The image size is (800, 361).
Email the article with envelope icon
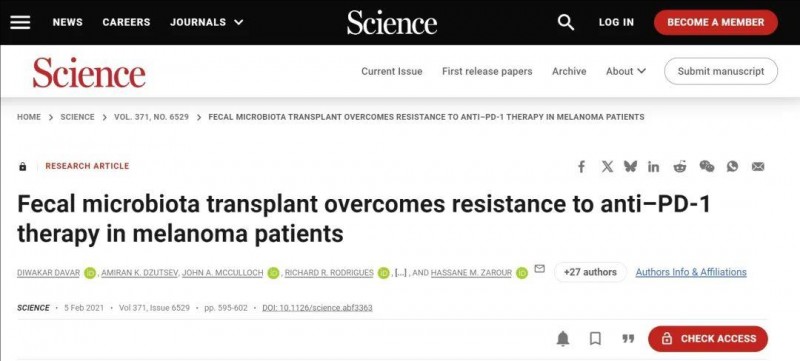point(758,166)
